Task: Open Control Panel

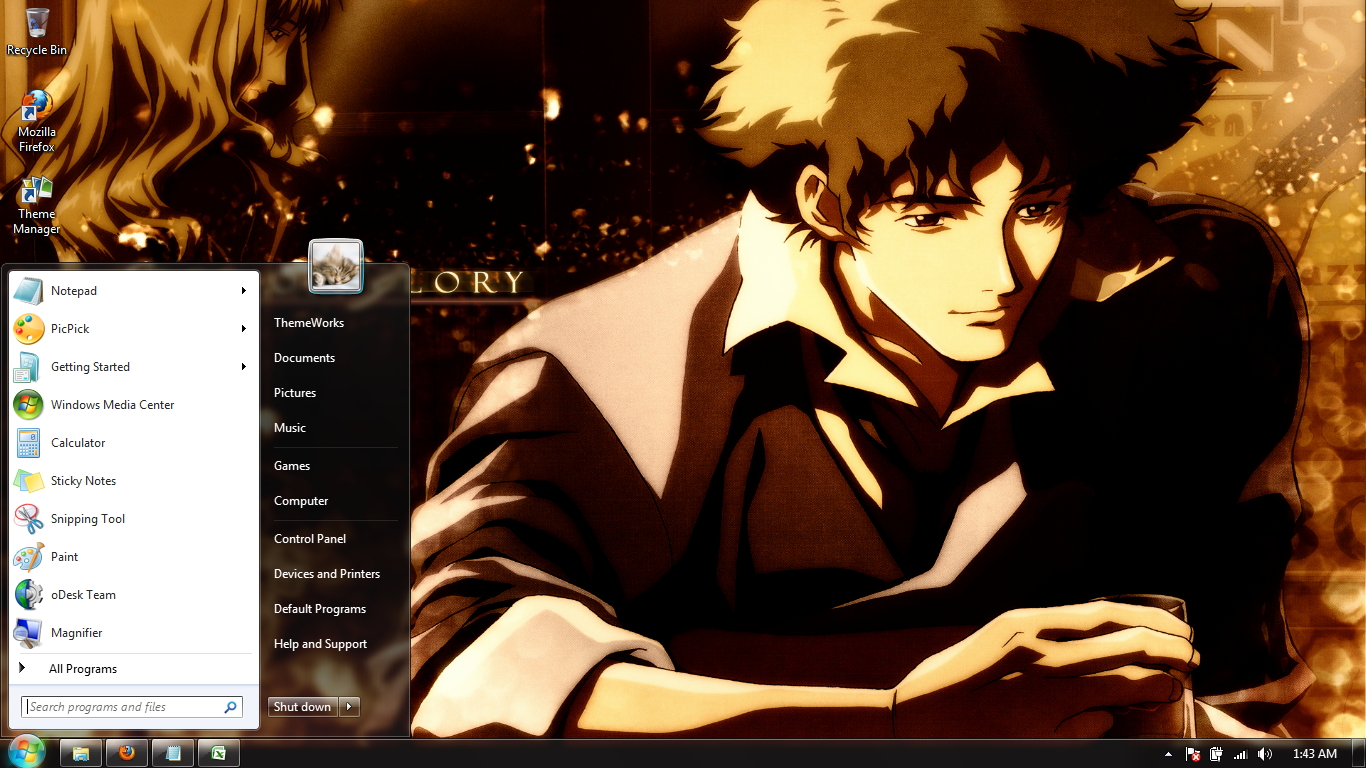Action: pos(310,539)
